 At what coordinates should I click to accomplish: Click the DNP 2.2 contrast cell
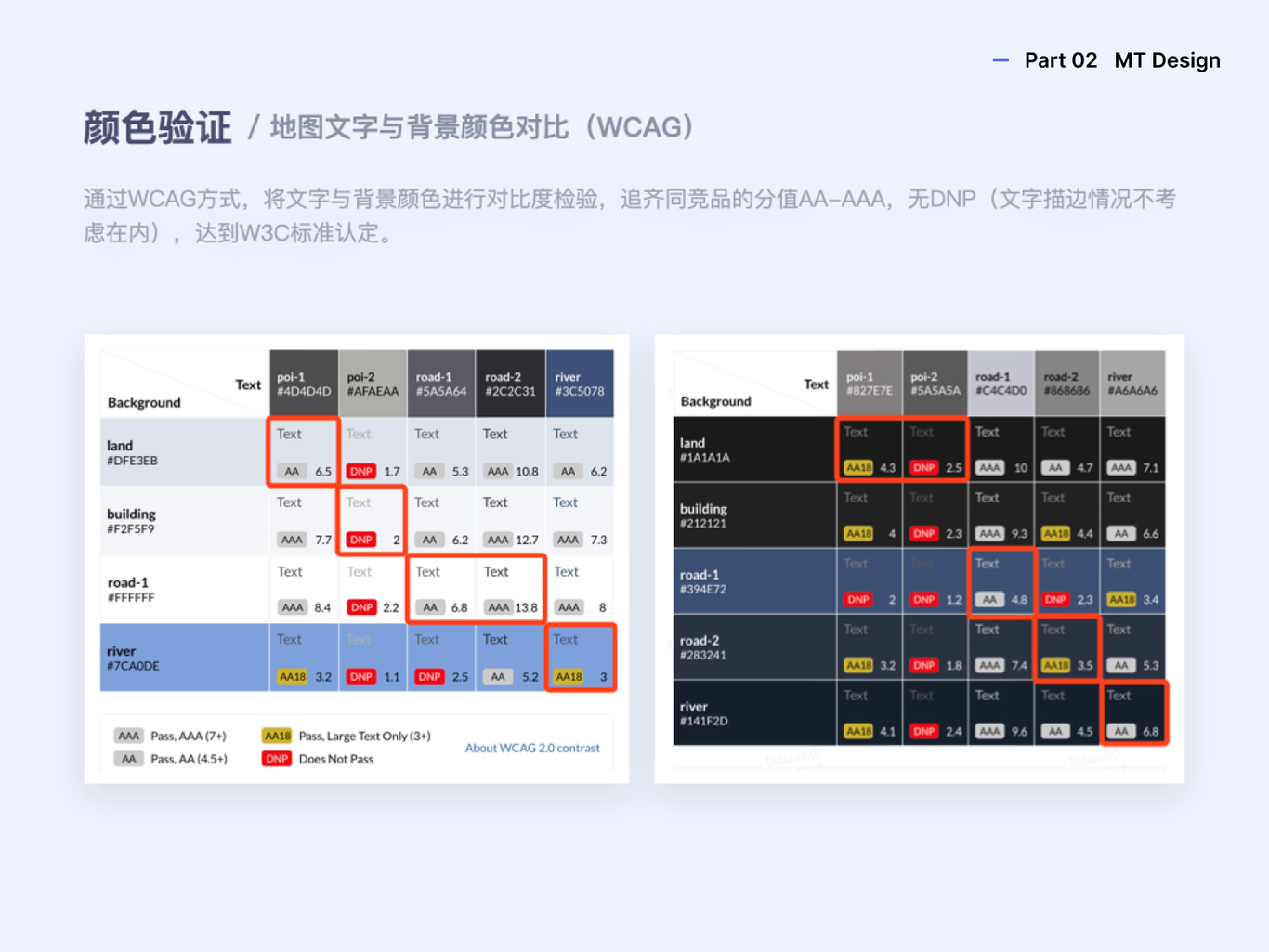click(x=373, y=590)
